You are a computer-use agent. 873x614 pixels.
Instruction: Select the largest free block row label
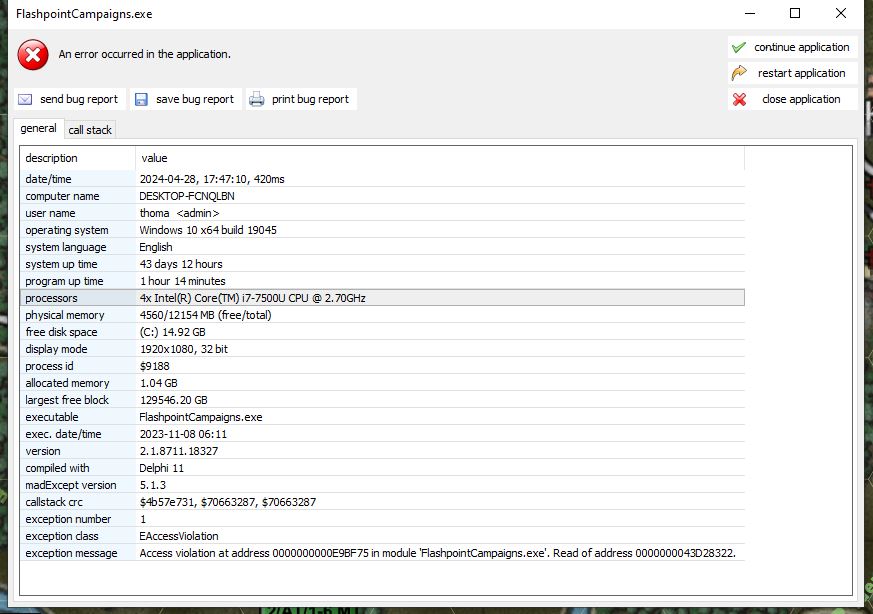pos(67,400)
